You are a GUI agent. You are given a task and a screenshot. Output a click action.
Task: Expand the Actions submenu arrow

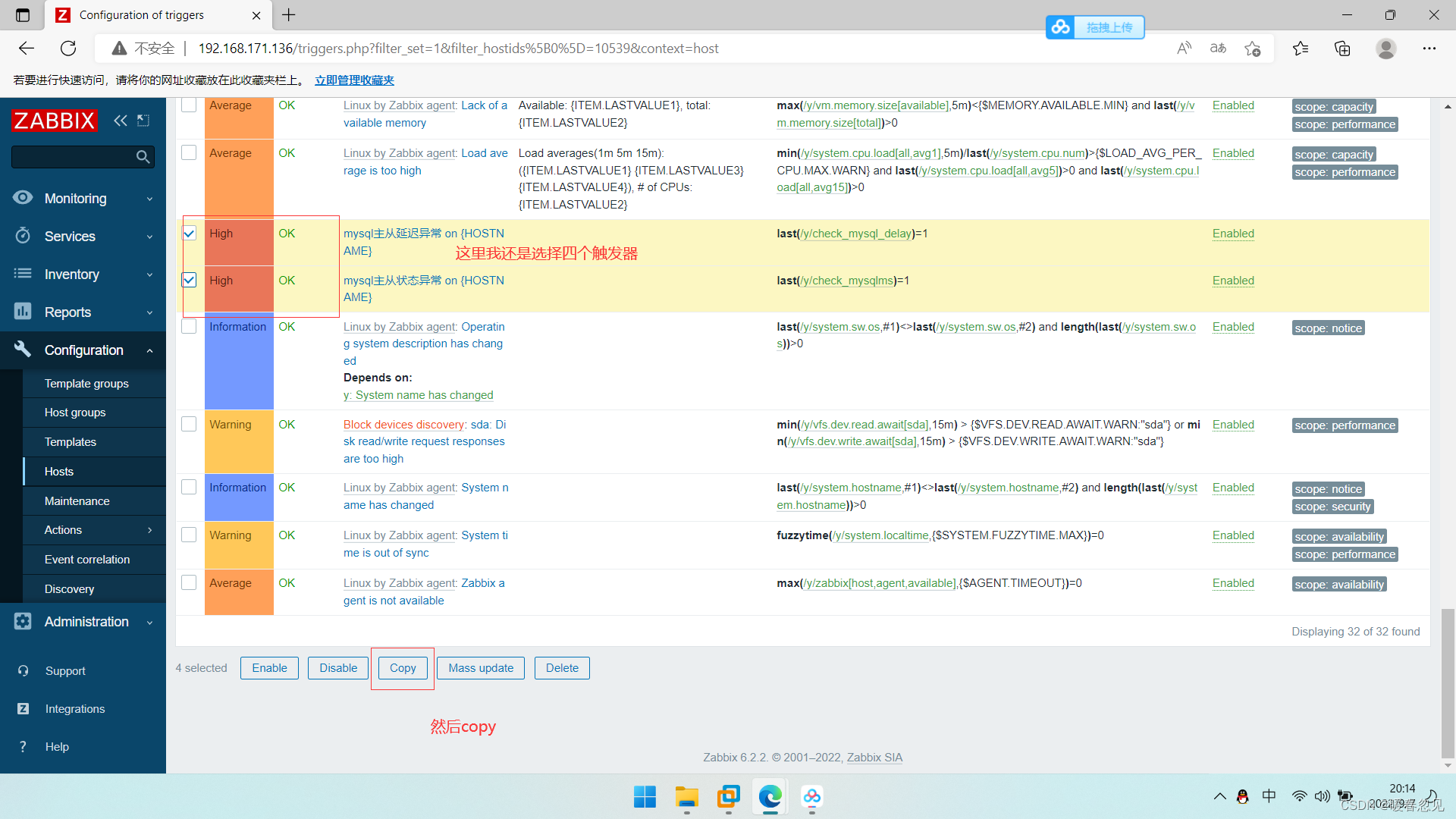[x=149, y=530]
